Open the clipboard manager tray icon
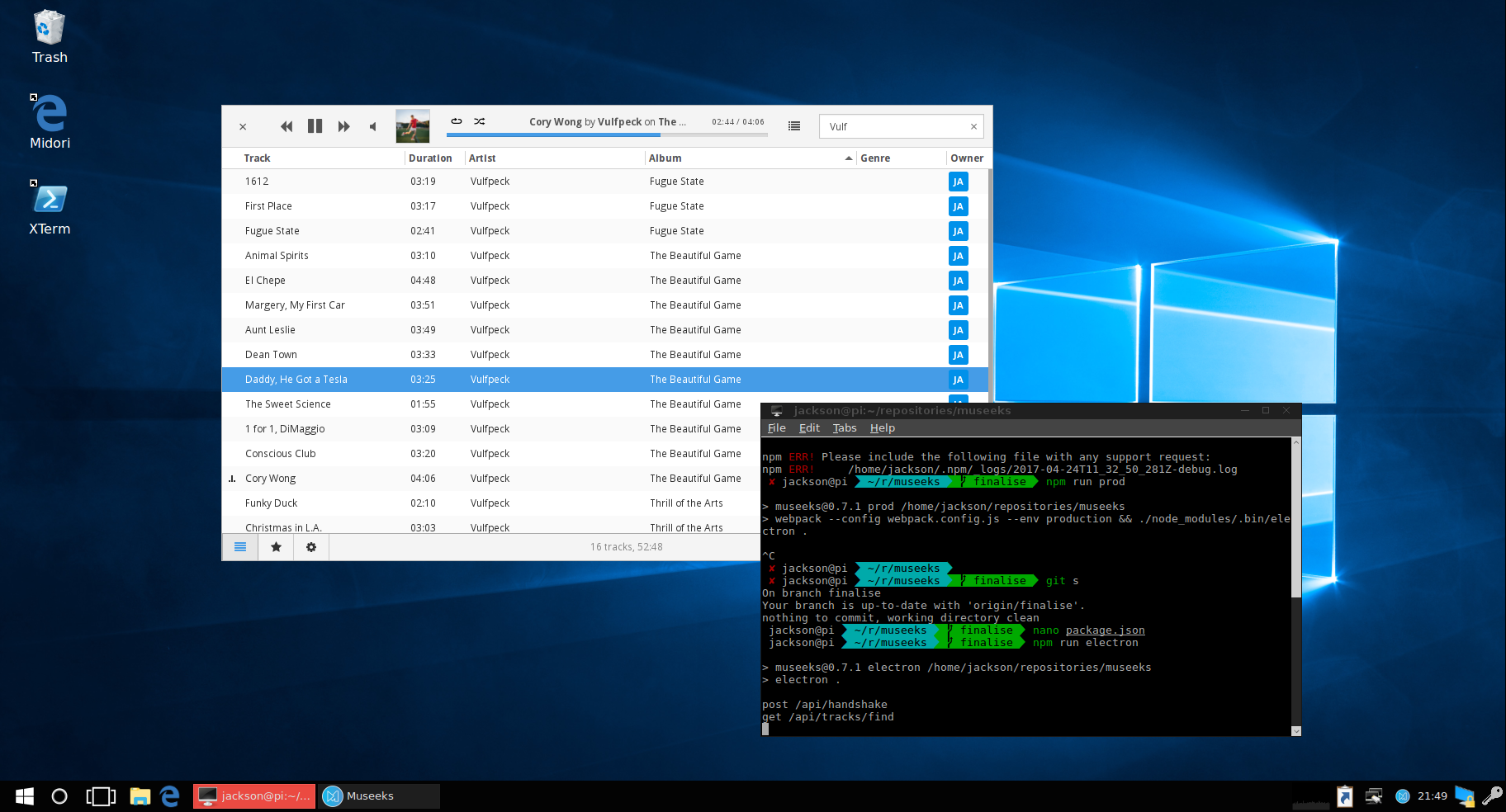Screen dimensions: 1506x812 point(1345,796)
